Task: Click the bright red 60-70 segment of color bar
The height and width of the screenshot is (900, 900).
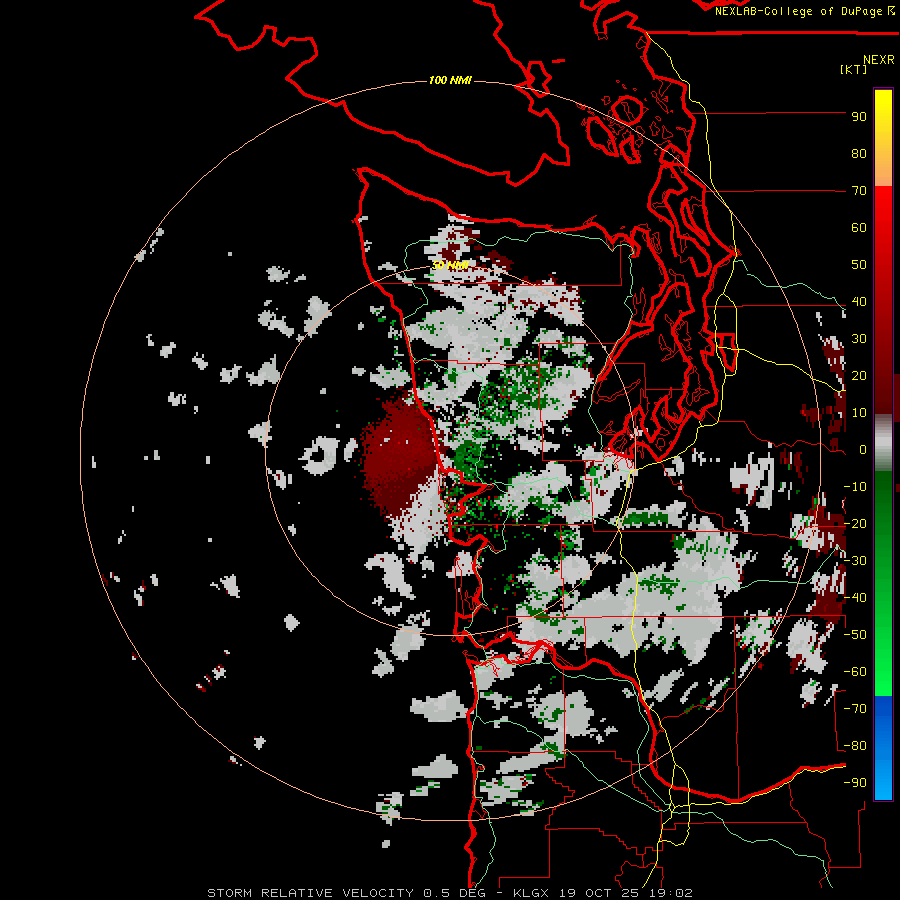Action: tap(883, 208)
